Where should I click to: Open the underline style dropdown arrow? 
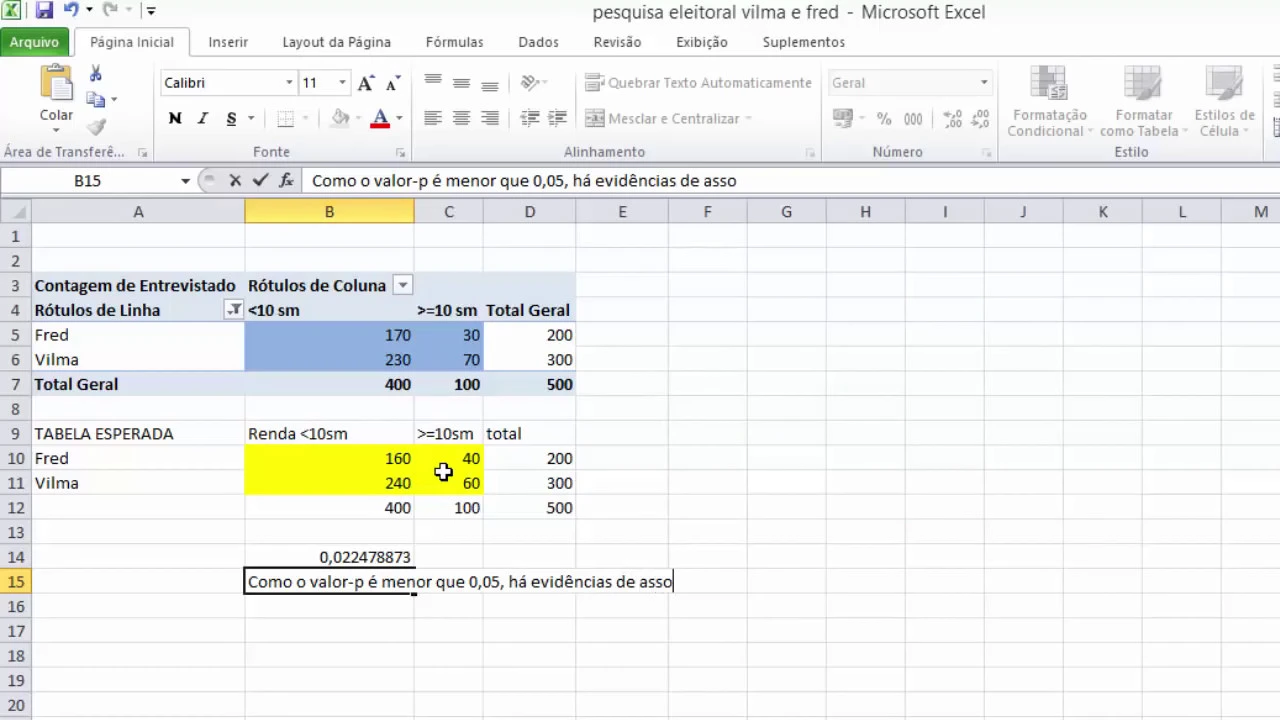click(250, 118)
